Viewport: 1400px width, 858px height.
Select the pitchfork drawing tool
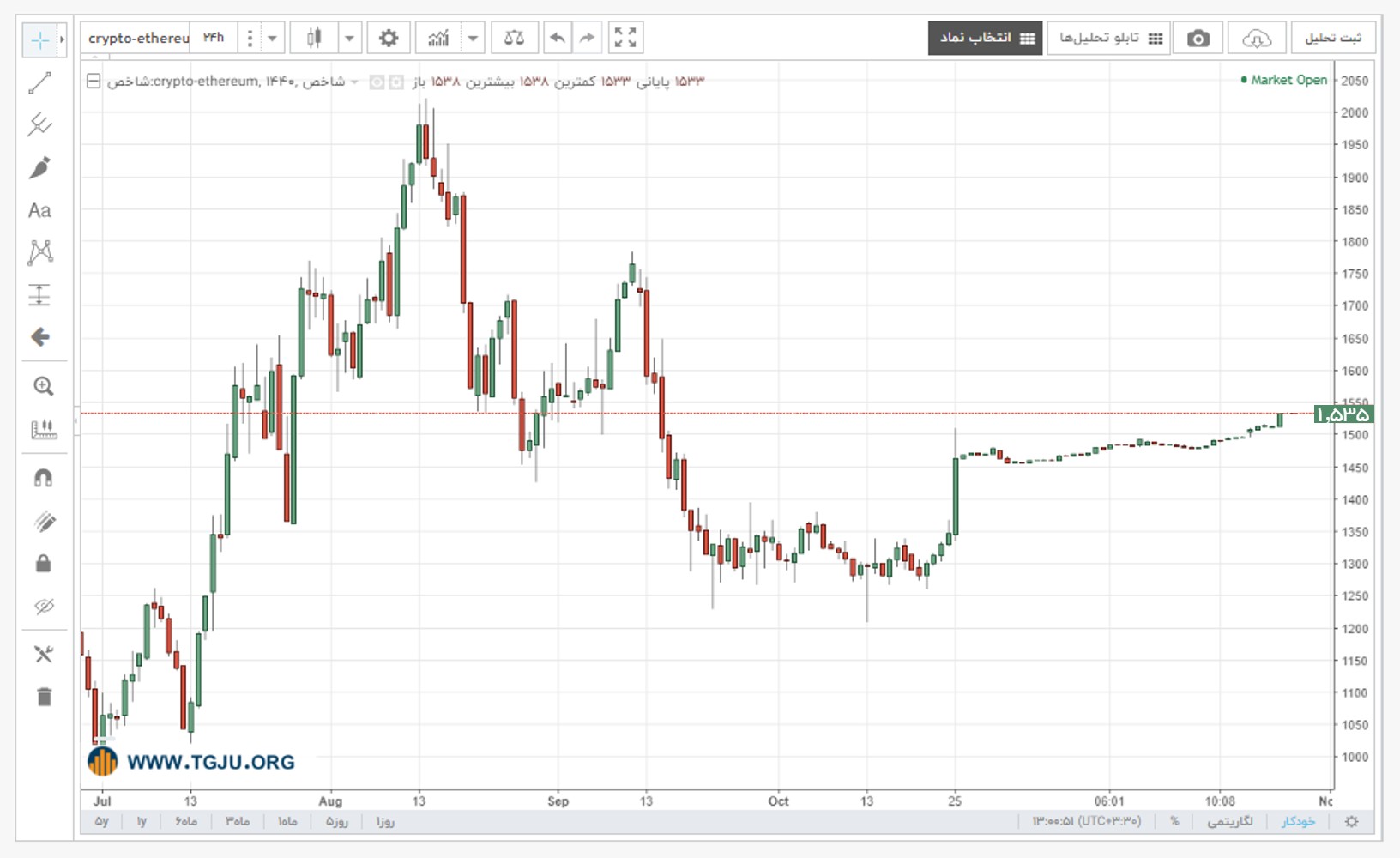pos(39,125)
